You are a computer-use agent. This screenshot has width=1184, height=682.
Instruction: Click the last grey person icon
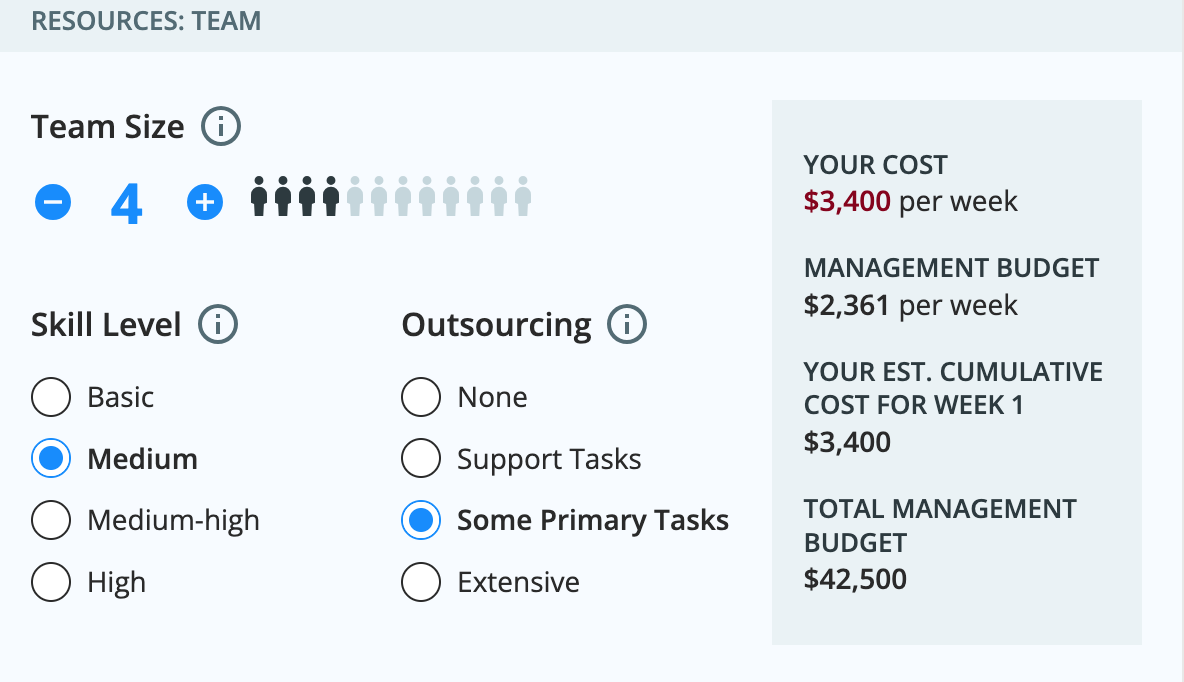click(523, 198)
